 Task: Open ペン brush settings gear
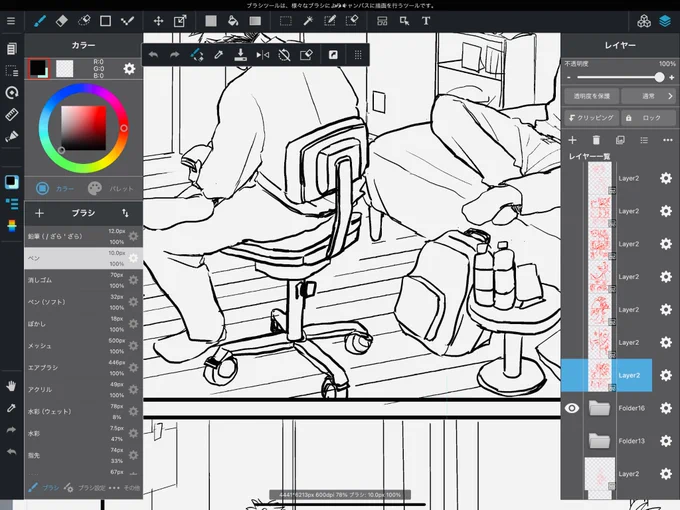134,258
